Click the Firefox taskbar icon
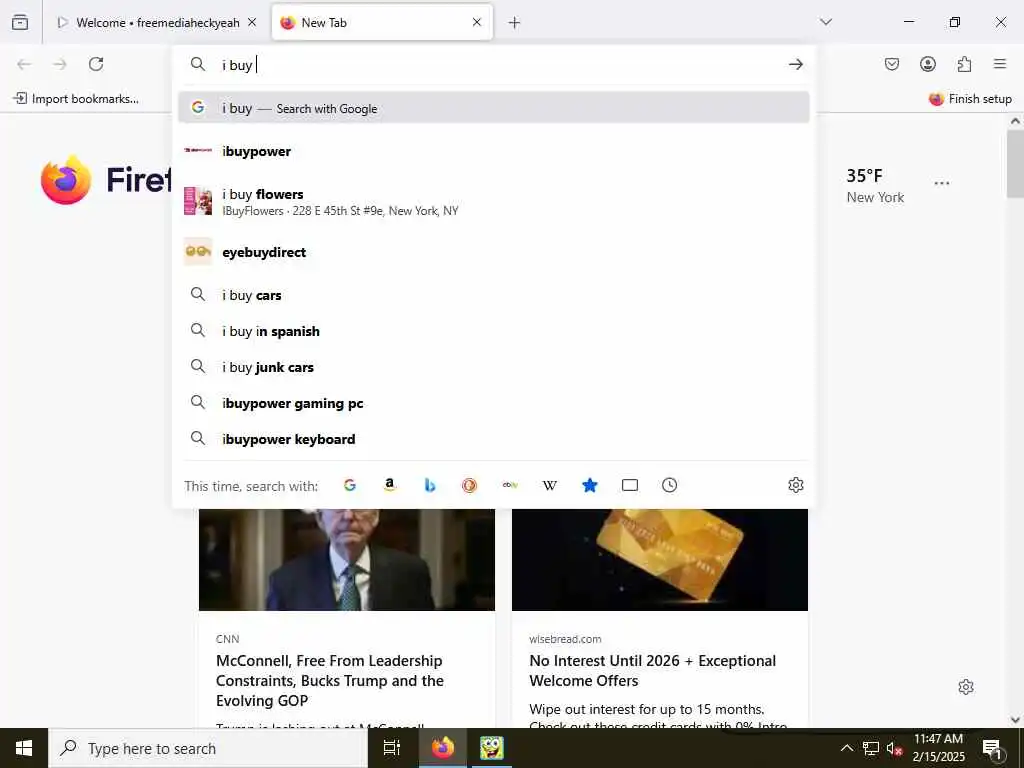 click(442, 748)
